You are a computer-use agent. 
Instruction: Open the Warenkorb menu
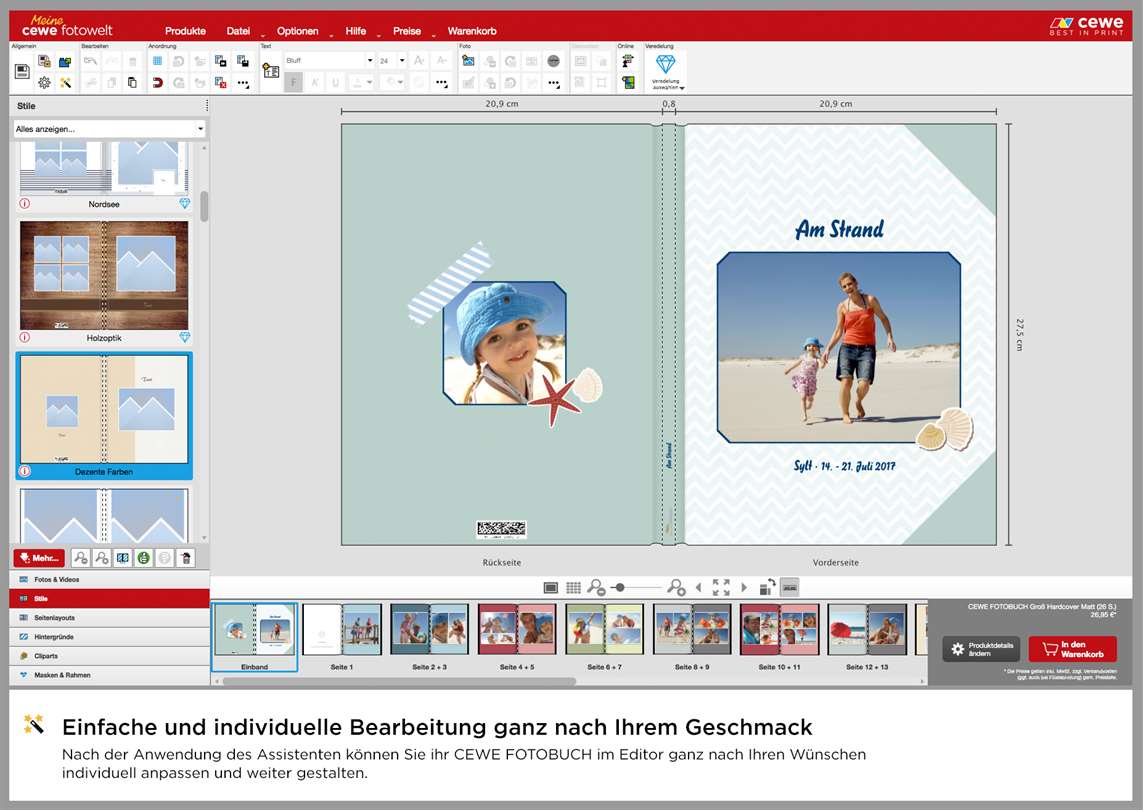(472, 31)
